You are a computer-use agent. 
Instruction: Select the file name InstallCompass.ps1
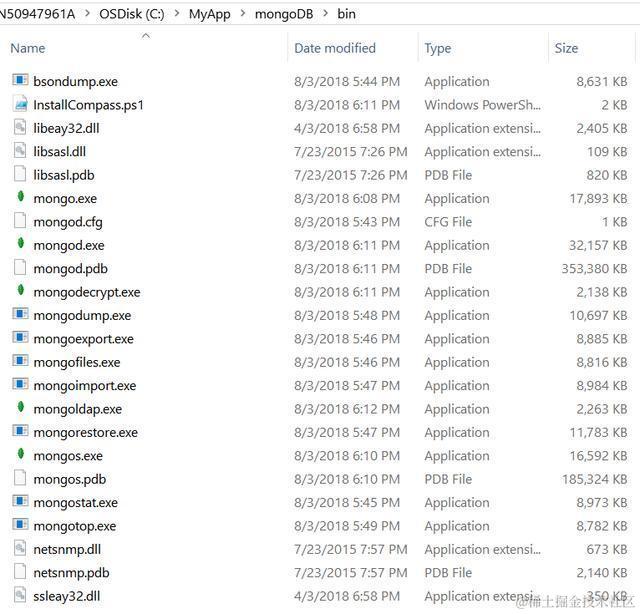pos(89,105)
